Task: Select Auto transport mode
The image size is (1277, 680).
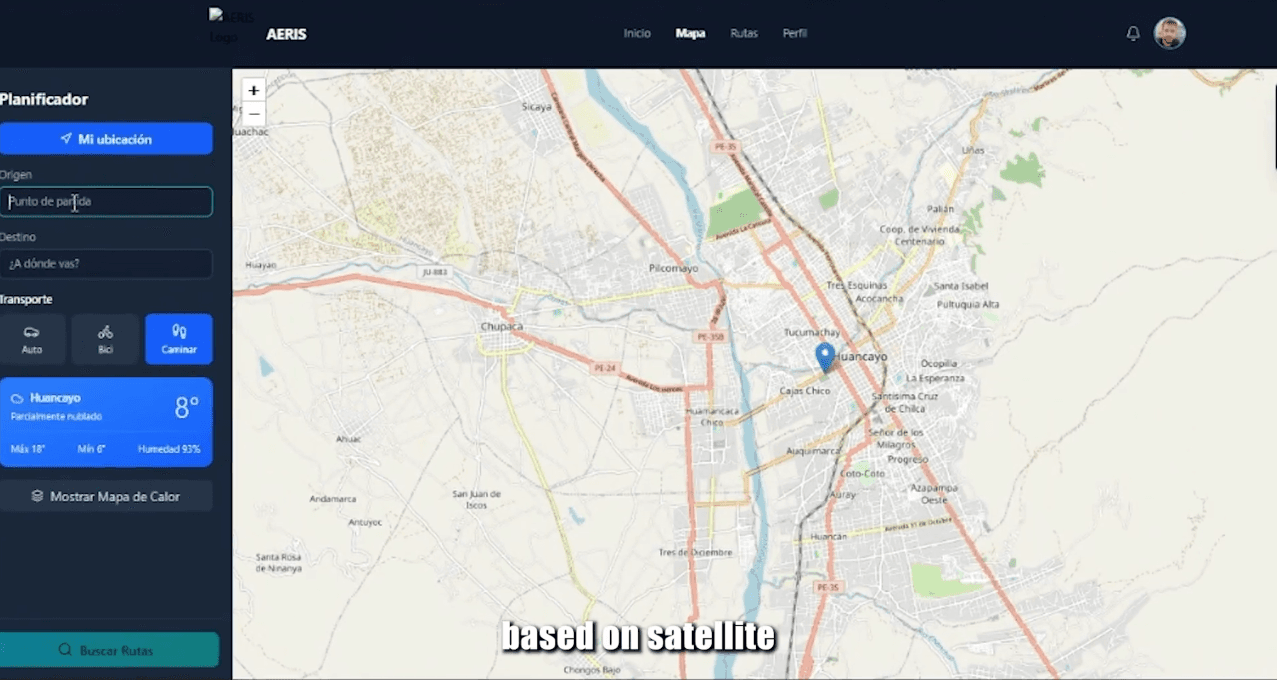Action: [32, 339]
